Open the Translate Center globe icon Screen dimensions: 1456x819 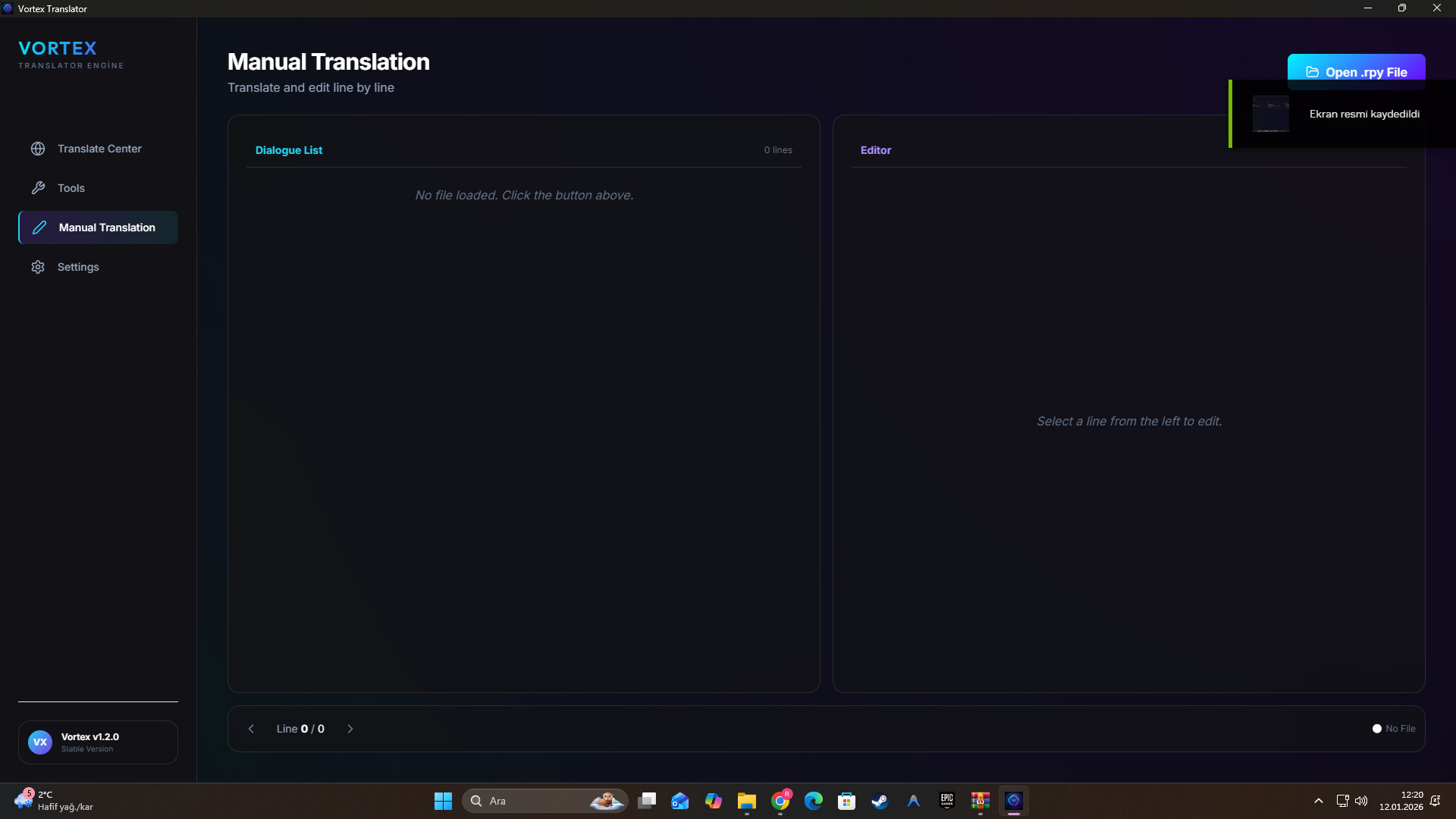pyautogui.click(x=38, y=149)
